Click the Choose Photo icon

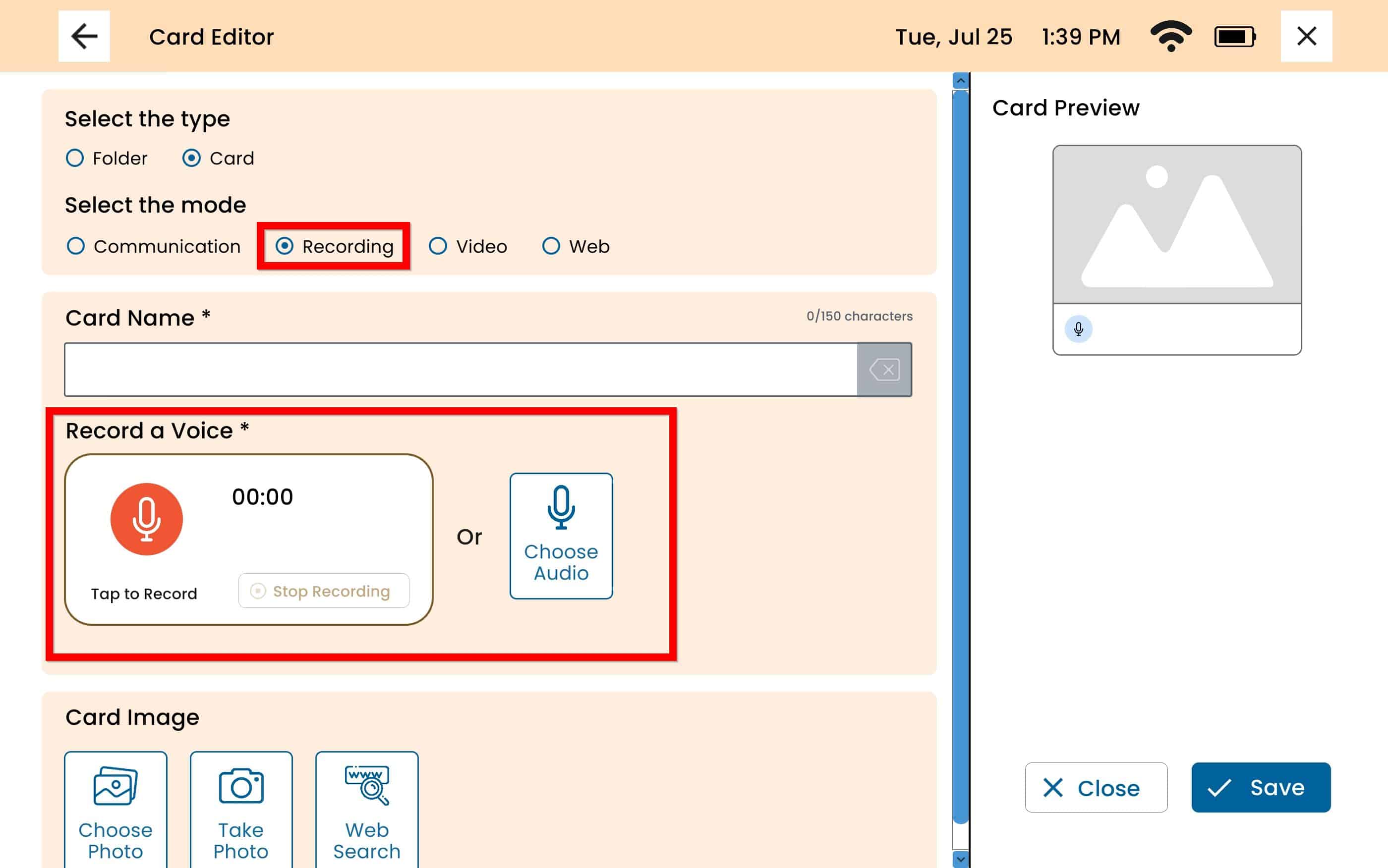(116, 809)
